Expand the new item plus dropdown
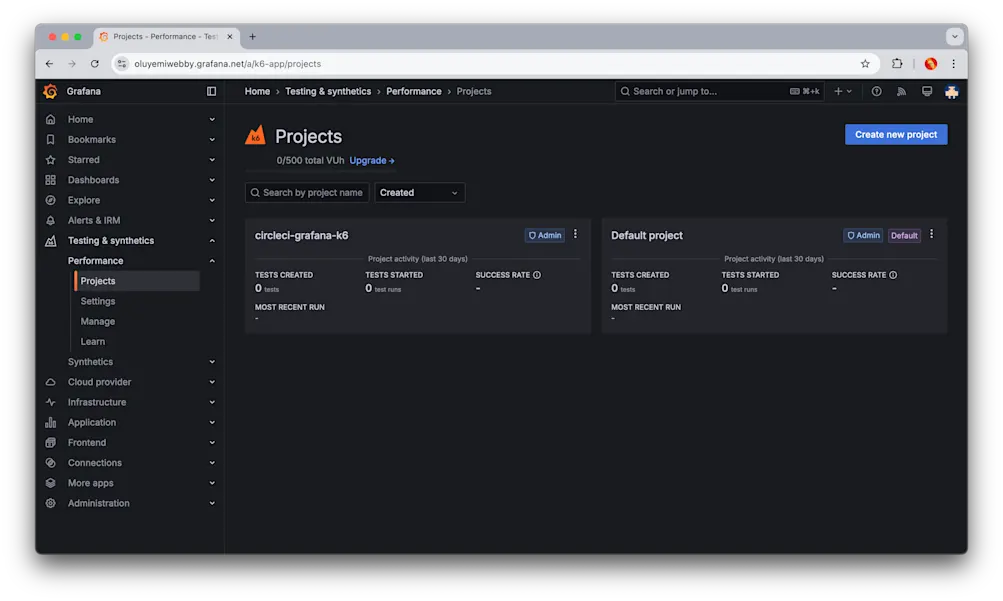 pyautogui.click(x=843, y=91)
